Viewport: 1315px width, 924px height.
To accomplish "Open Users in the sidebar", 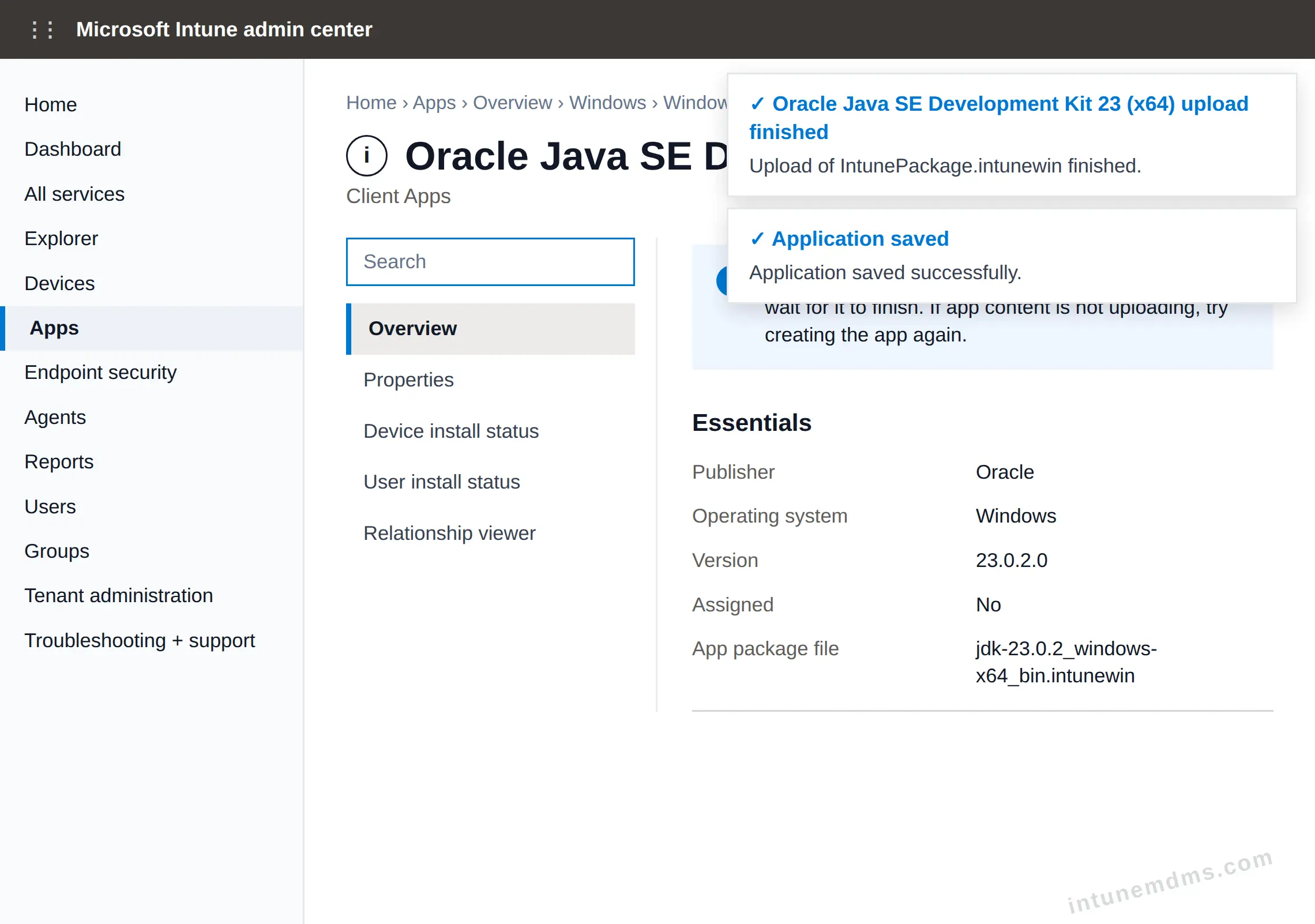I will pyautogui.click(x=50, y=507).
